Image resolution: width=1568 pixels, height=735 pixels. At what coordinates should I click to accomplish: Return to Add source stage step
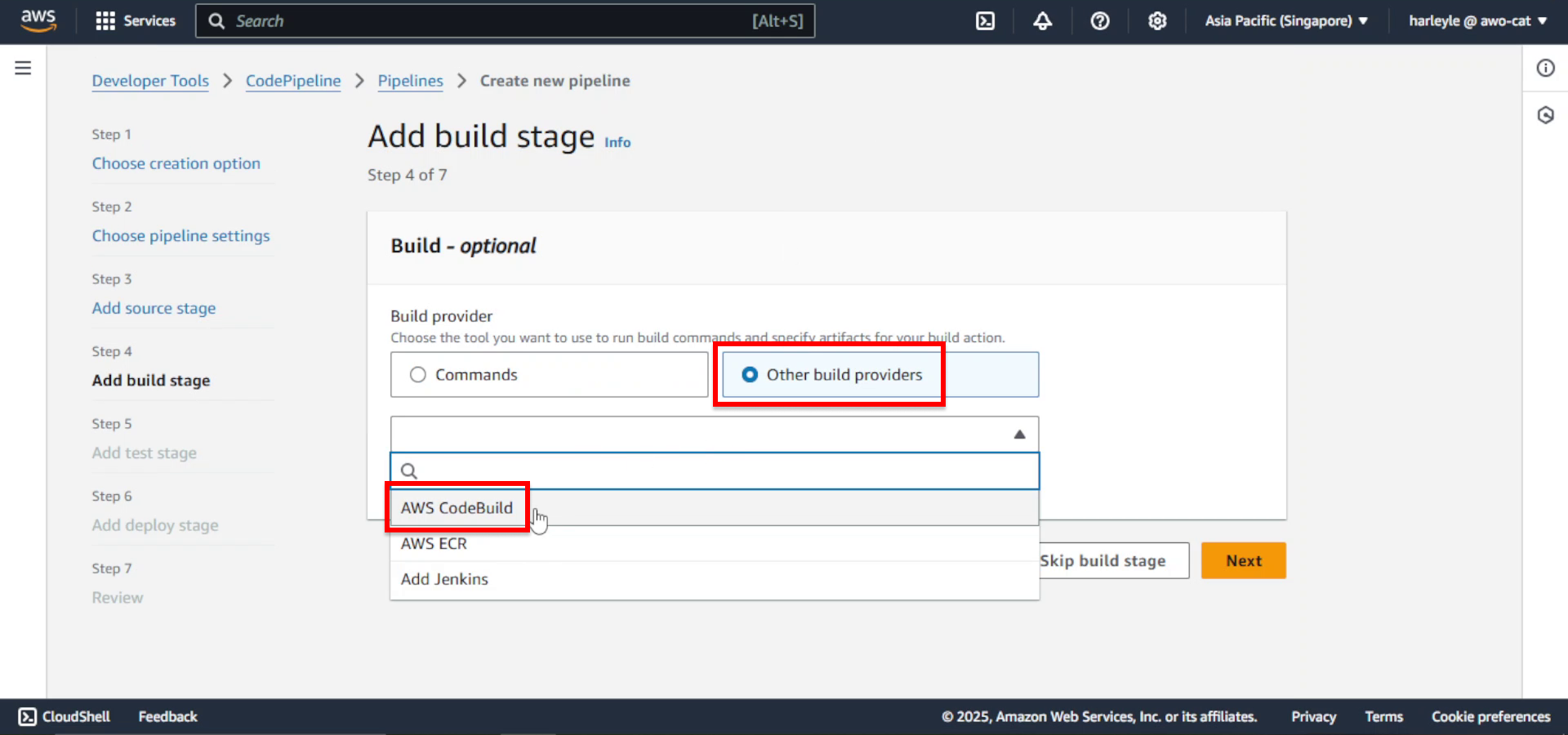154,308
